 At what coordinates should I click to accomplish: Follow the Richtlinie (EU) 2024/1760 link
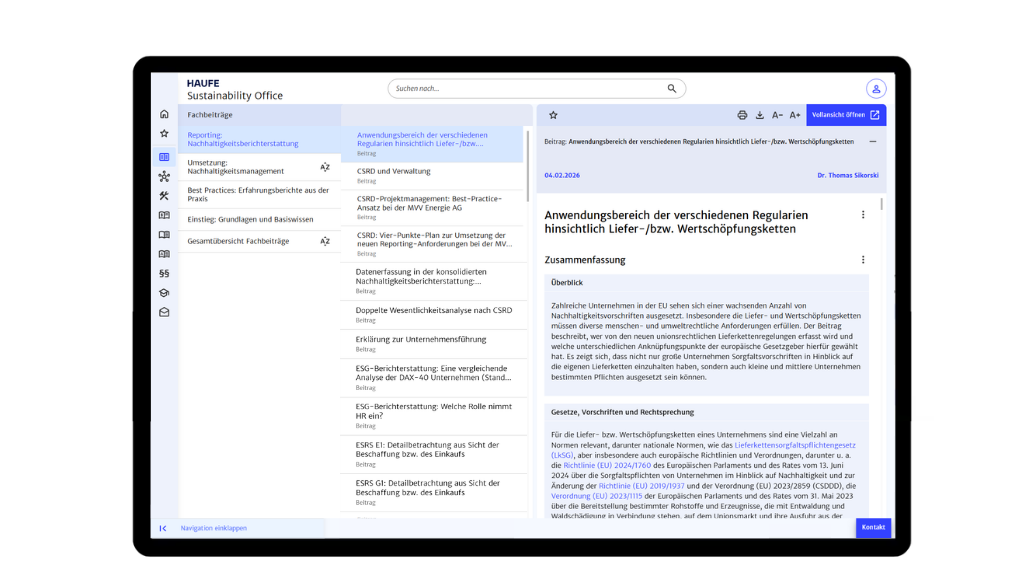click(607, 465)
